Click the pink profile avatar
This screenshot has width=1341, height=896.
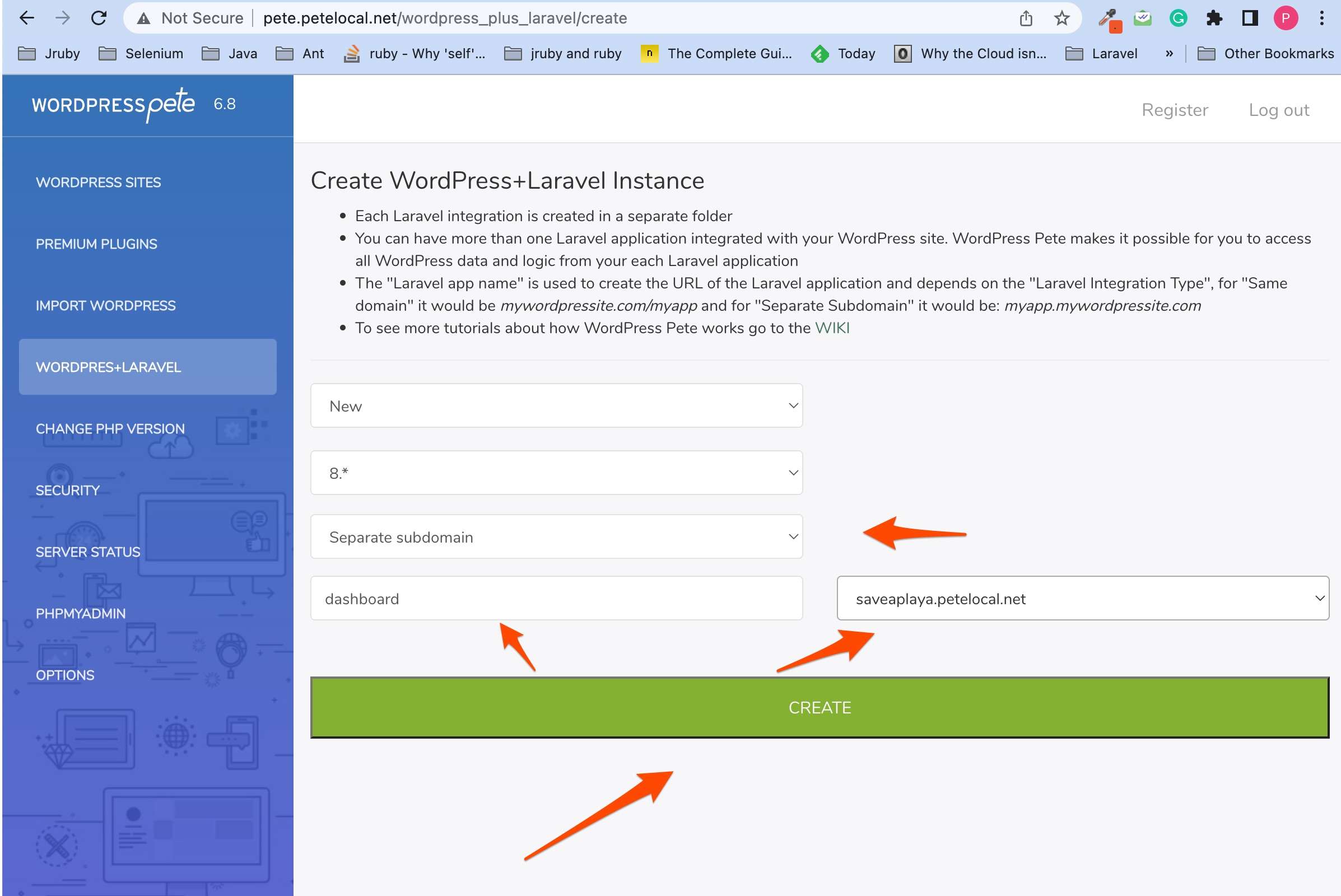pos(1286,18)
